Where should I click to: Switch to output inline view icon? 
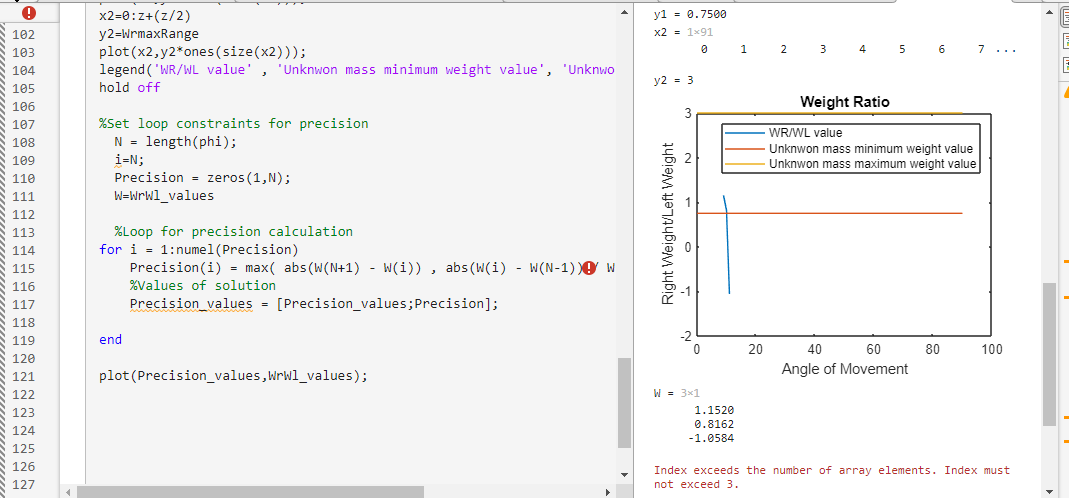coord(1064,43)
